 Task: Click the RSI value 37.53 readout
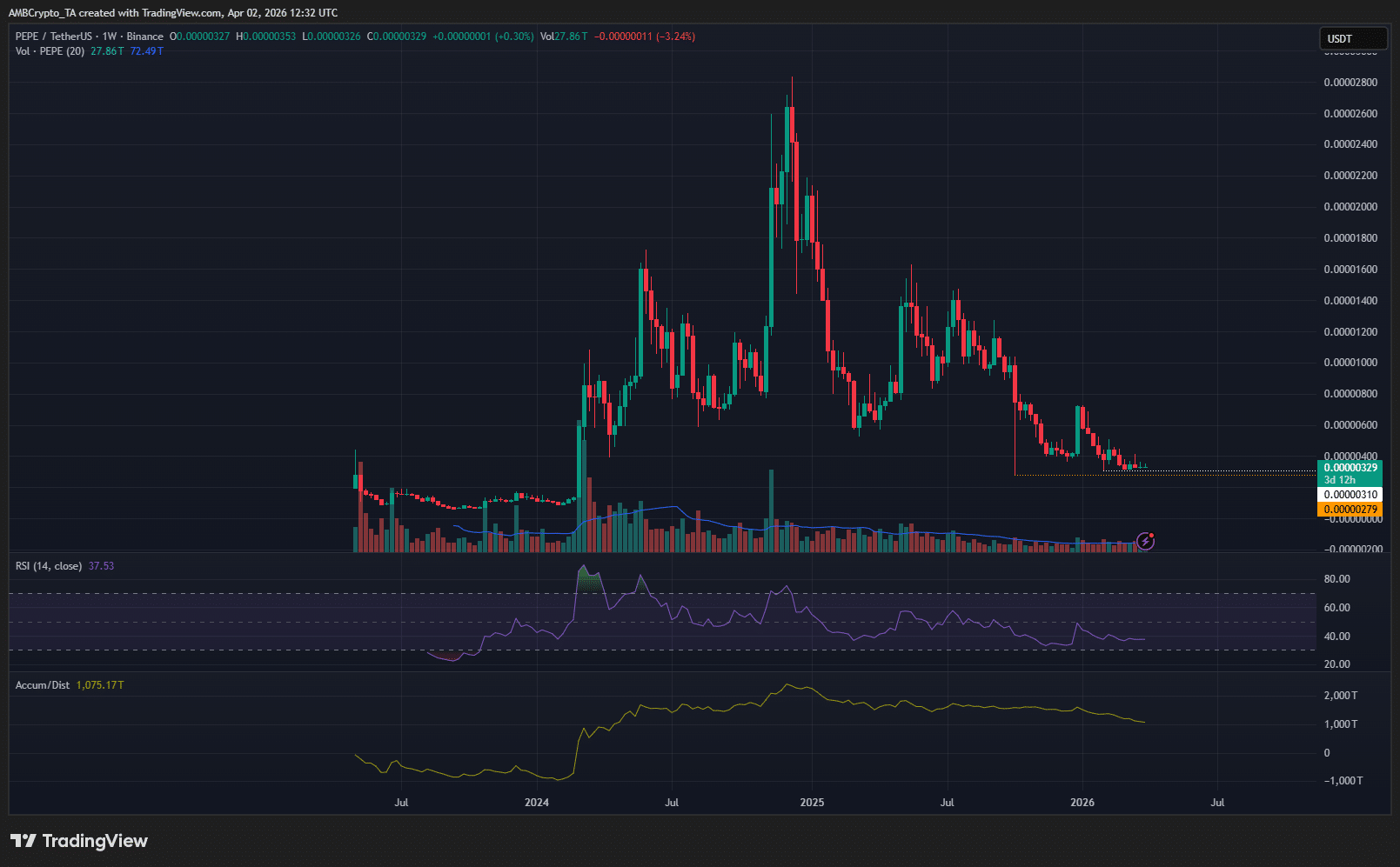[101, 566]
